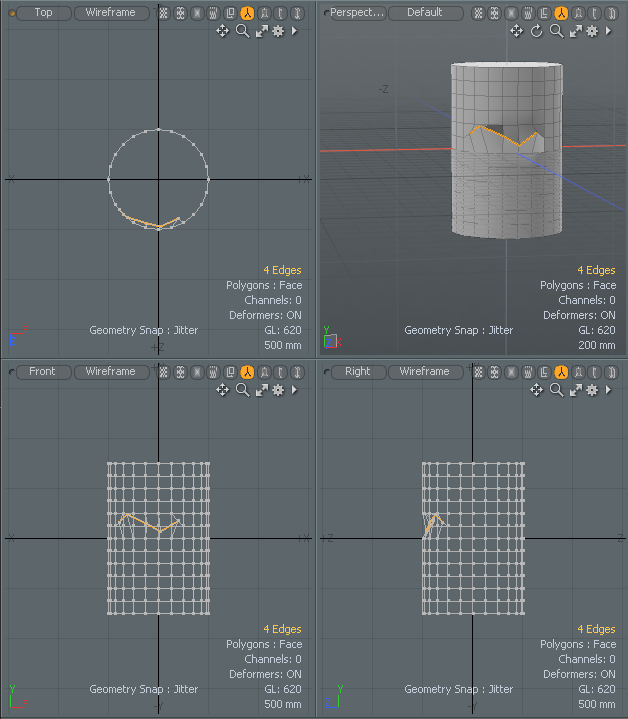Click the zoom magnifier icon in the Top viewport

coord(242,31)
